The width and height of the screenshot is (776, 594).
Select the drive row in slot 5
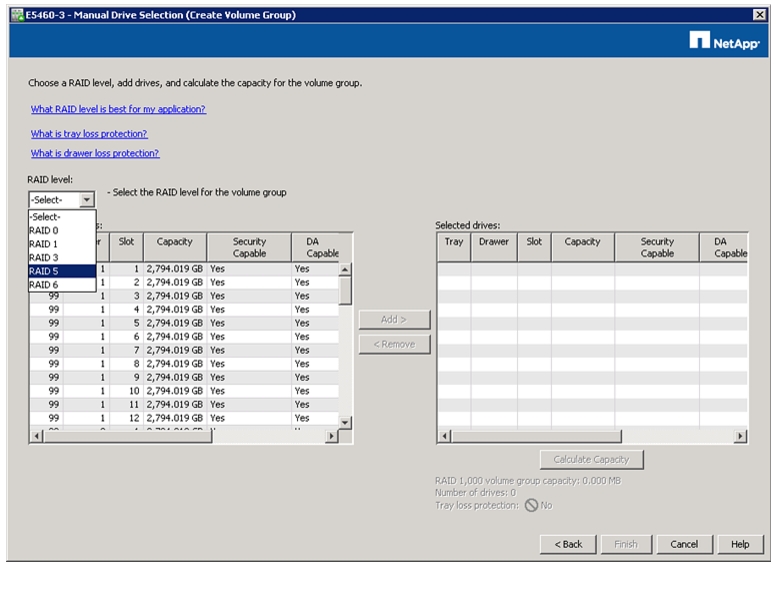click(x=184, y=323)
